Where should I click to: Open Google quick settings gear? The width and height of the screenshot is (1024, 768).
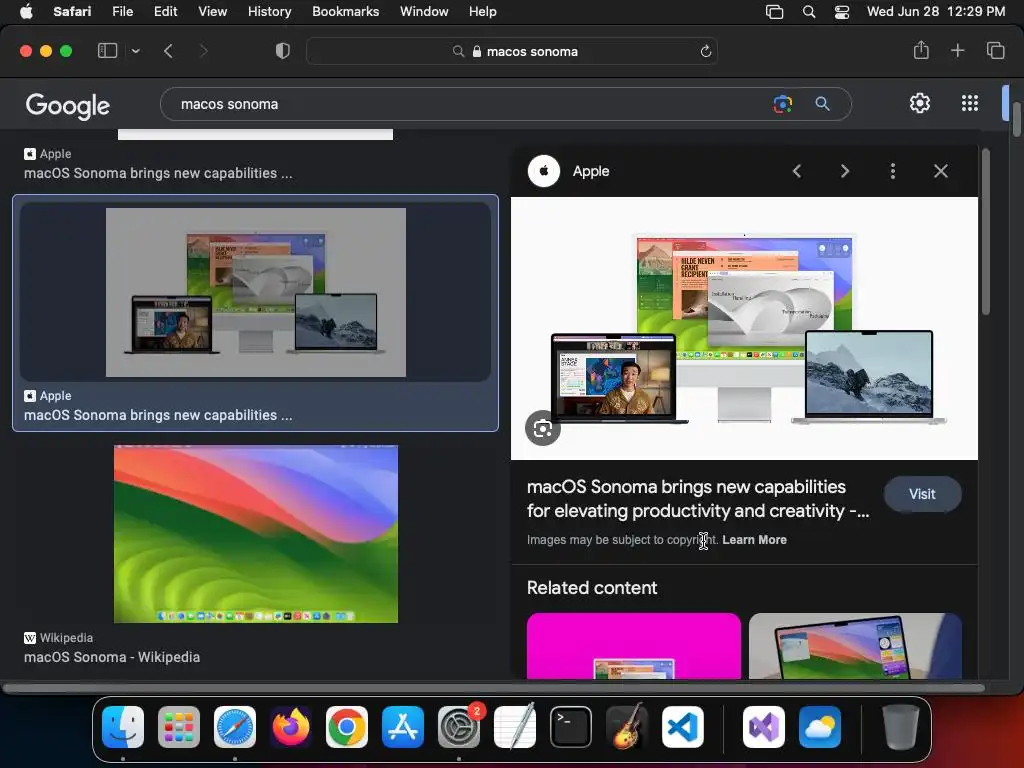tap(920, 103)
